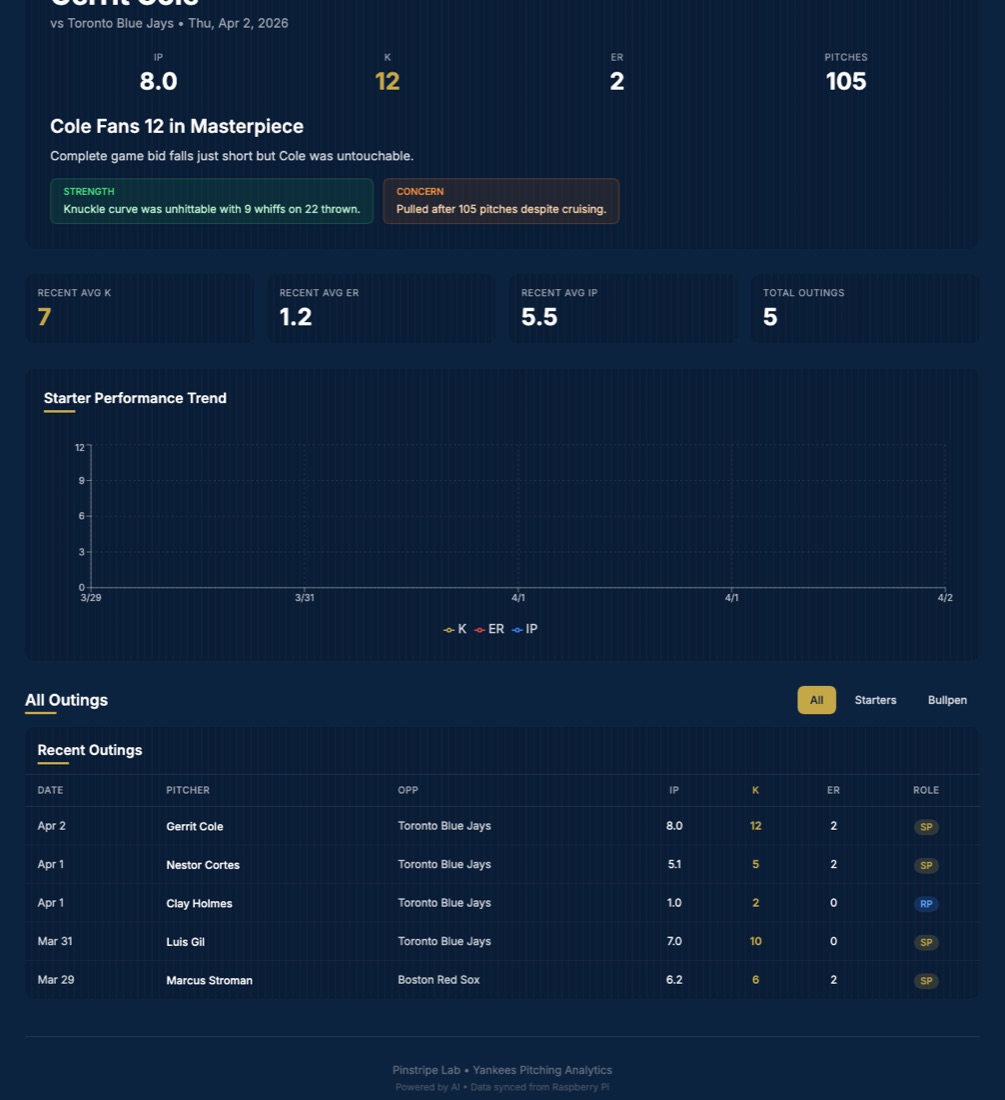The height and width of the screenshot is (1100, 1005).
Task: Click K value 10 in Luis Gil row
Action: pyautogui.click(x=755, y=941)
